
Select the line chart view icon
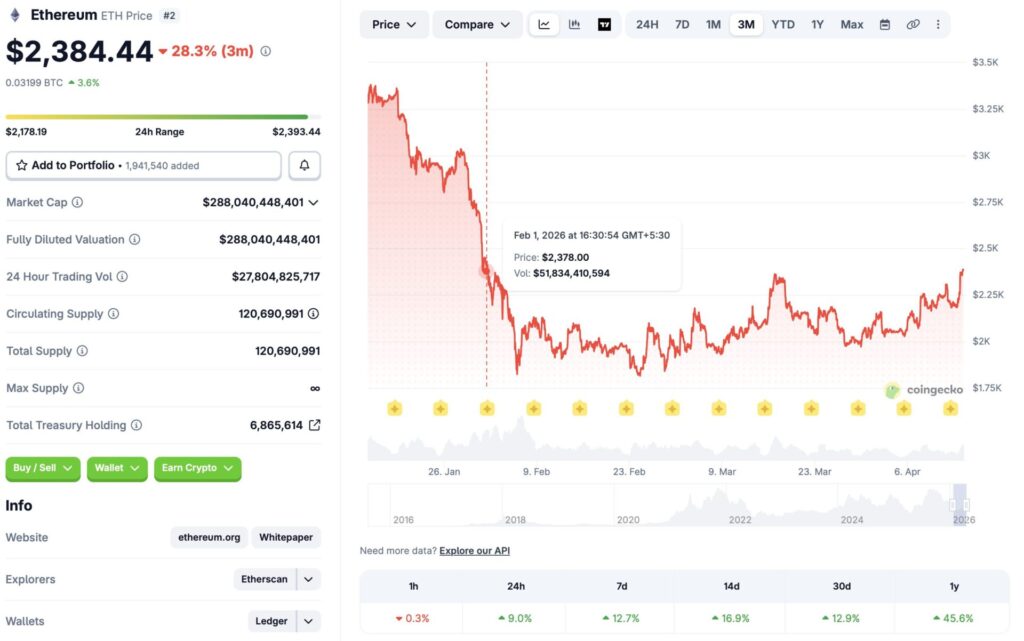coord(544,24)
